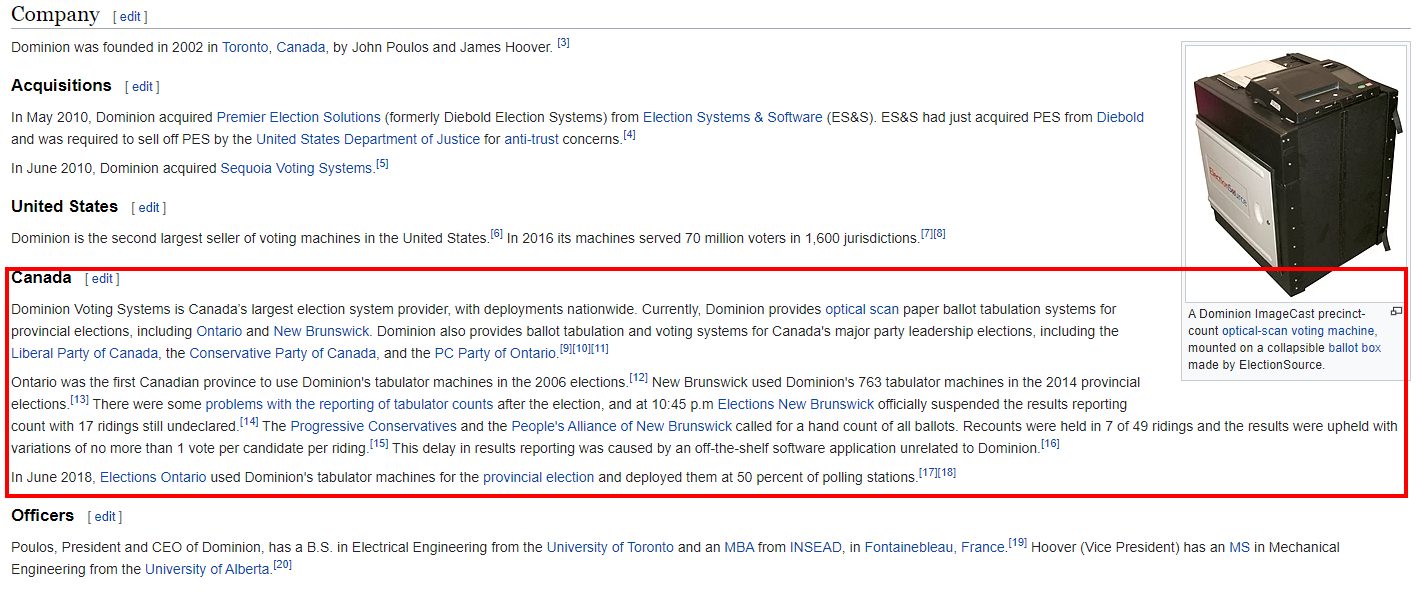The height and width of the screenshot is (595, 1420).
Task: Open the University of Alberta link
Action: pyautogui.click(x=207, y=569)
